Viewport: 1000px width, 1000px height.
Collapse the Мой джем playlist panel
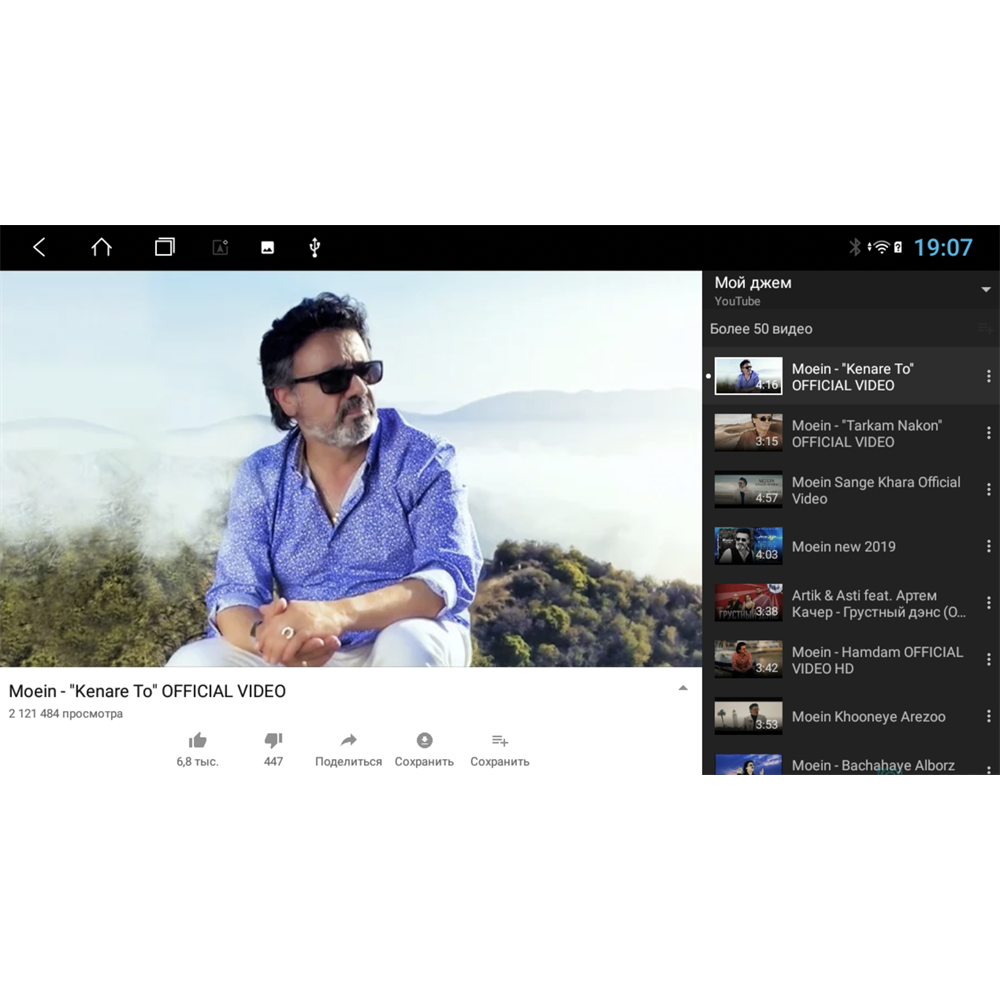tap(986, 290)
